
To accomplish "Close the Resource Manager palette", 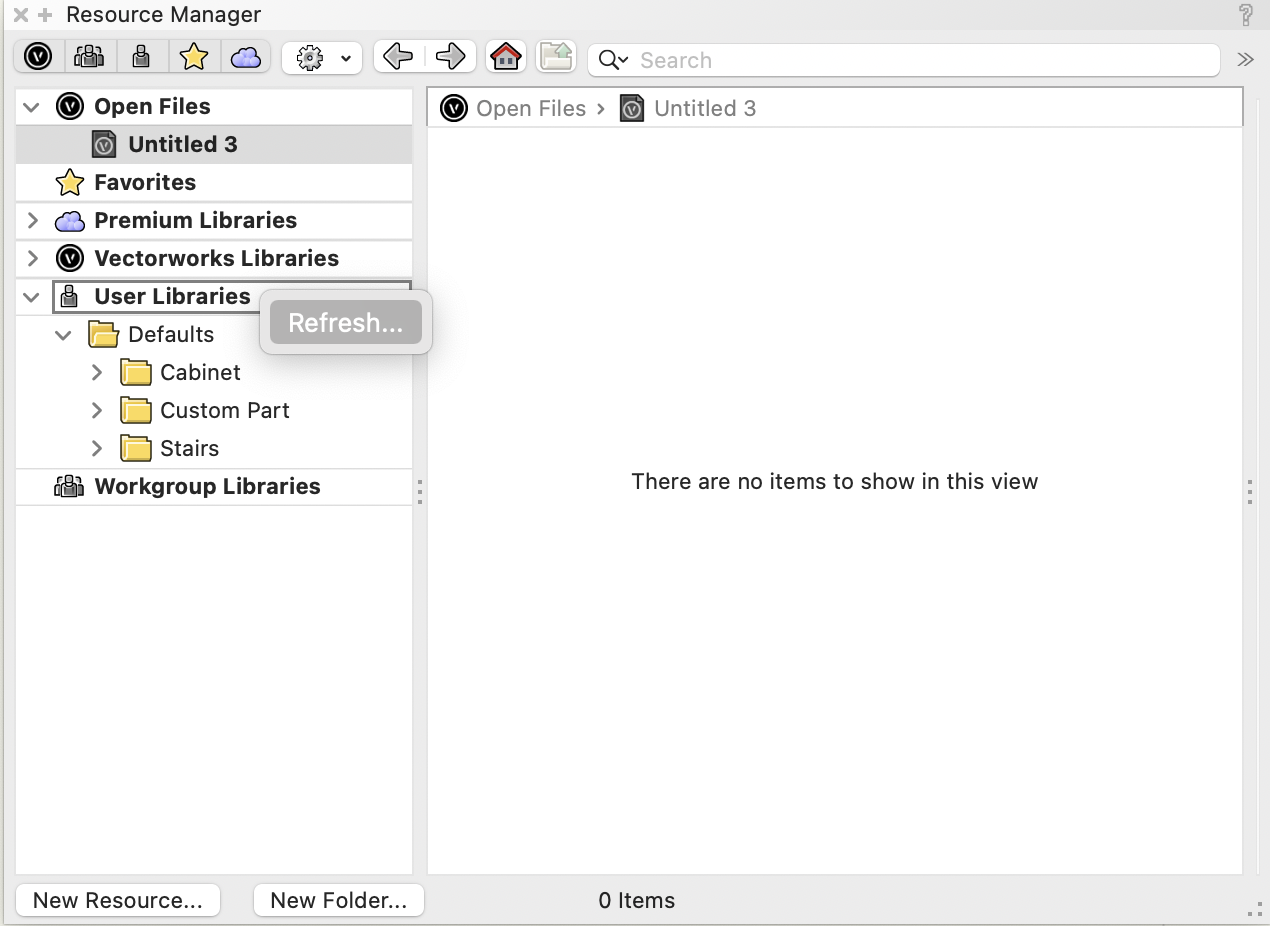I will pos(20,15).
